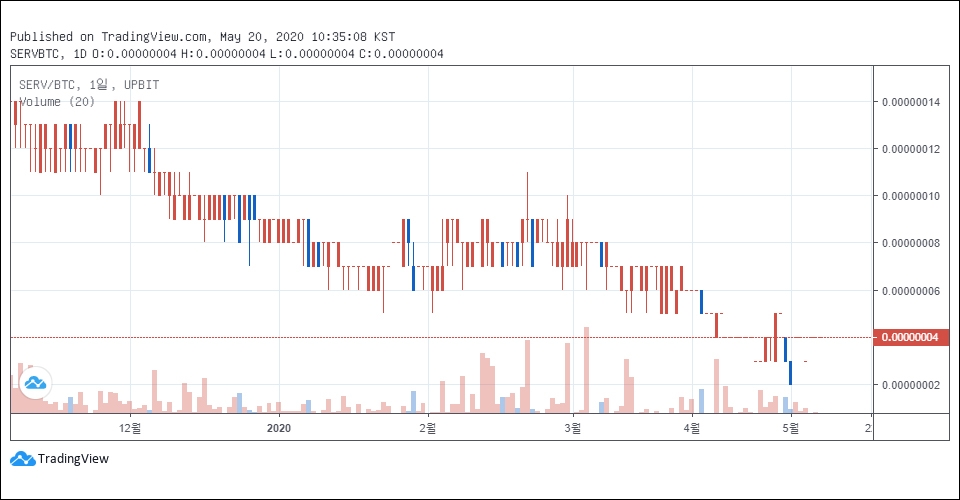Image resolution: width=960 pixels, height=500 pixels.
Task: Click the 5월 date axis label
Action: (790, 428)
